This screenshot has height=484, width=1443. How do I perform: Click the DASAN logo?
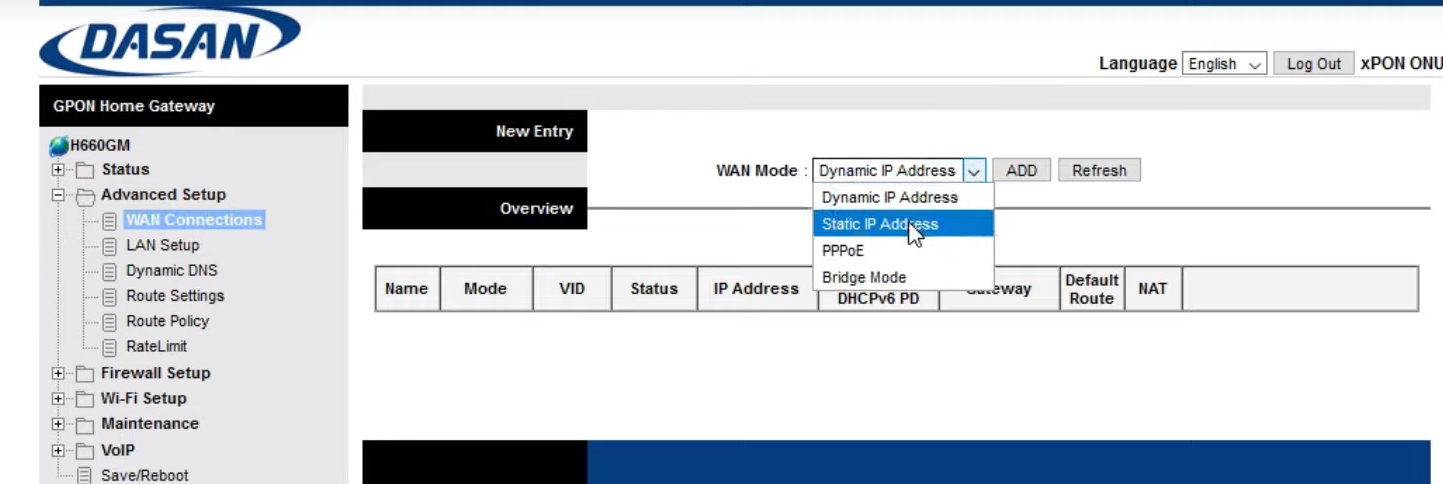(x=170, y=42)
